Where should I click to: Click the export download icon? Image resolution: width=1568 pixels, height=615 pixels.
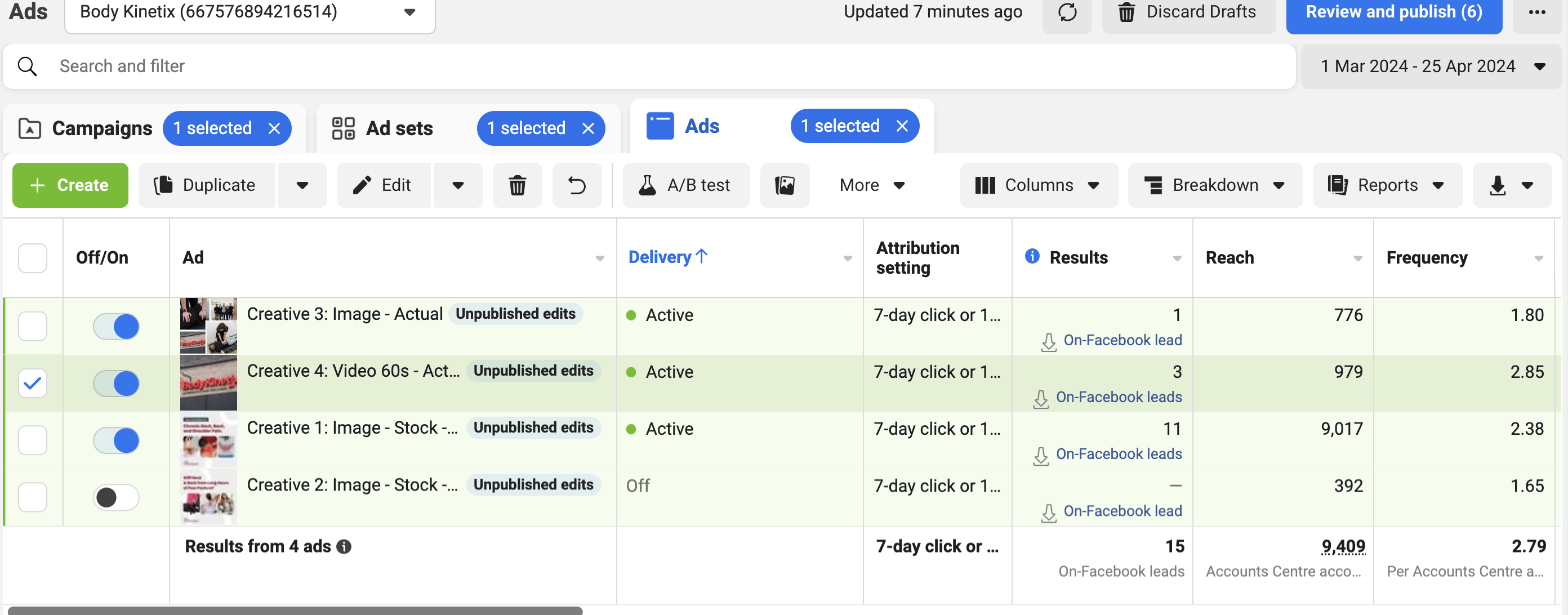(1498, 185)
